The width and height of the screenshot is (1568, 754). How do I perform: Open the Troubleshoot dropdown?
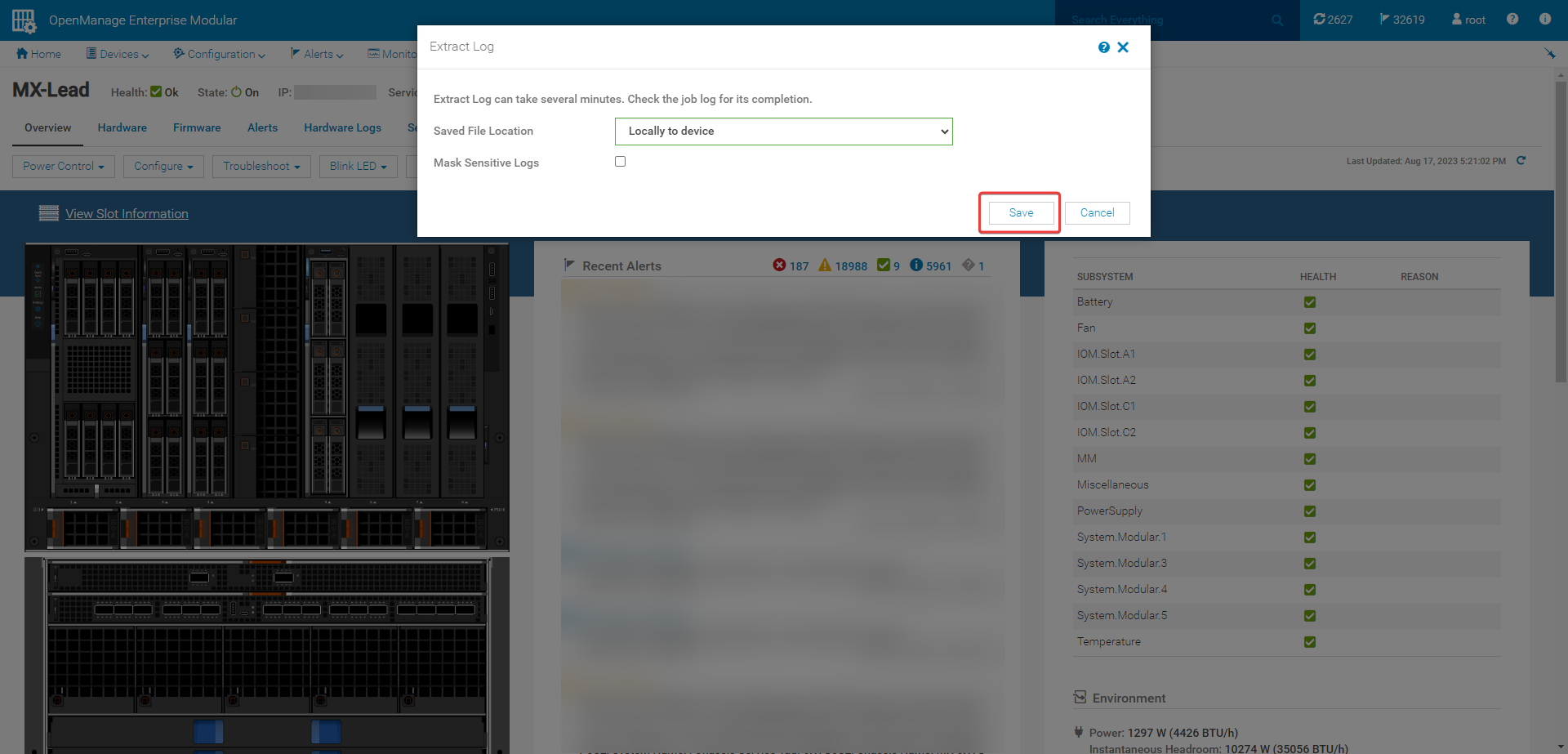pos(261,166)
